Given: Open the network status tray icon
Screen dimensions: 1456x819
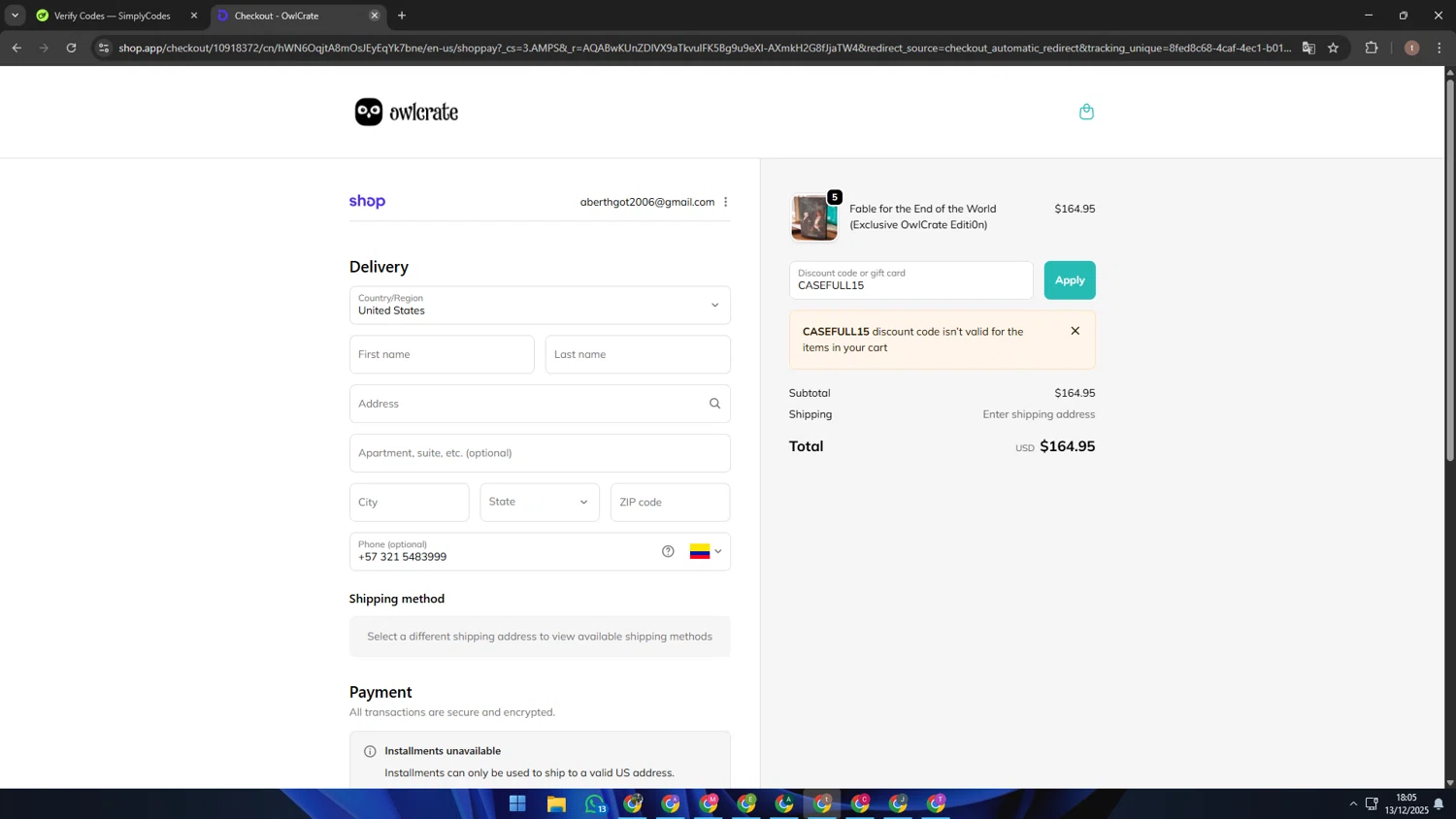Looking at the screenshot, I should coord(1372,803).
